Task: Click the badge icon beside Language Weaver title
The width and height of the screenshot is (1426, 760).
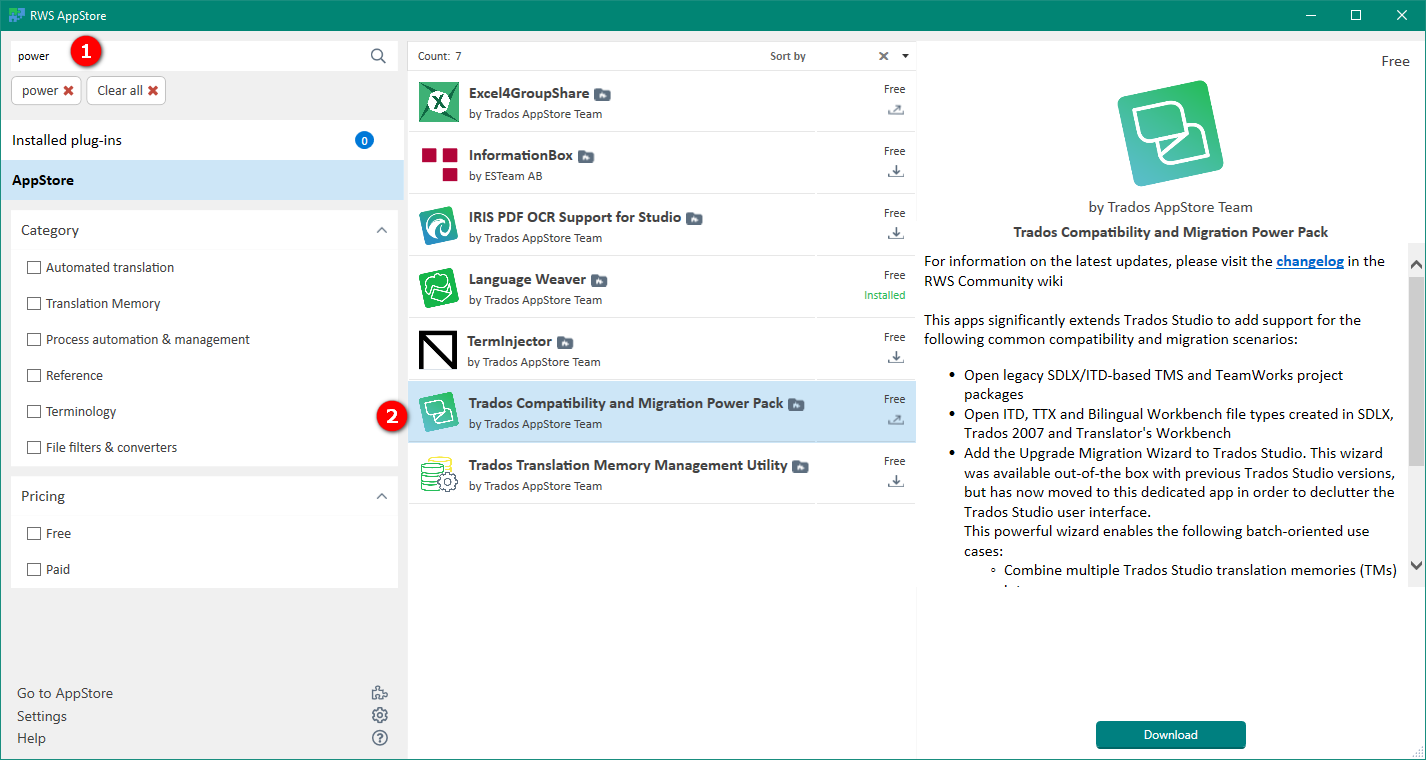Action: click(599, 281)
